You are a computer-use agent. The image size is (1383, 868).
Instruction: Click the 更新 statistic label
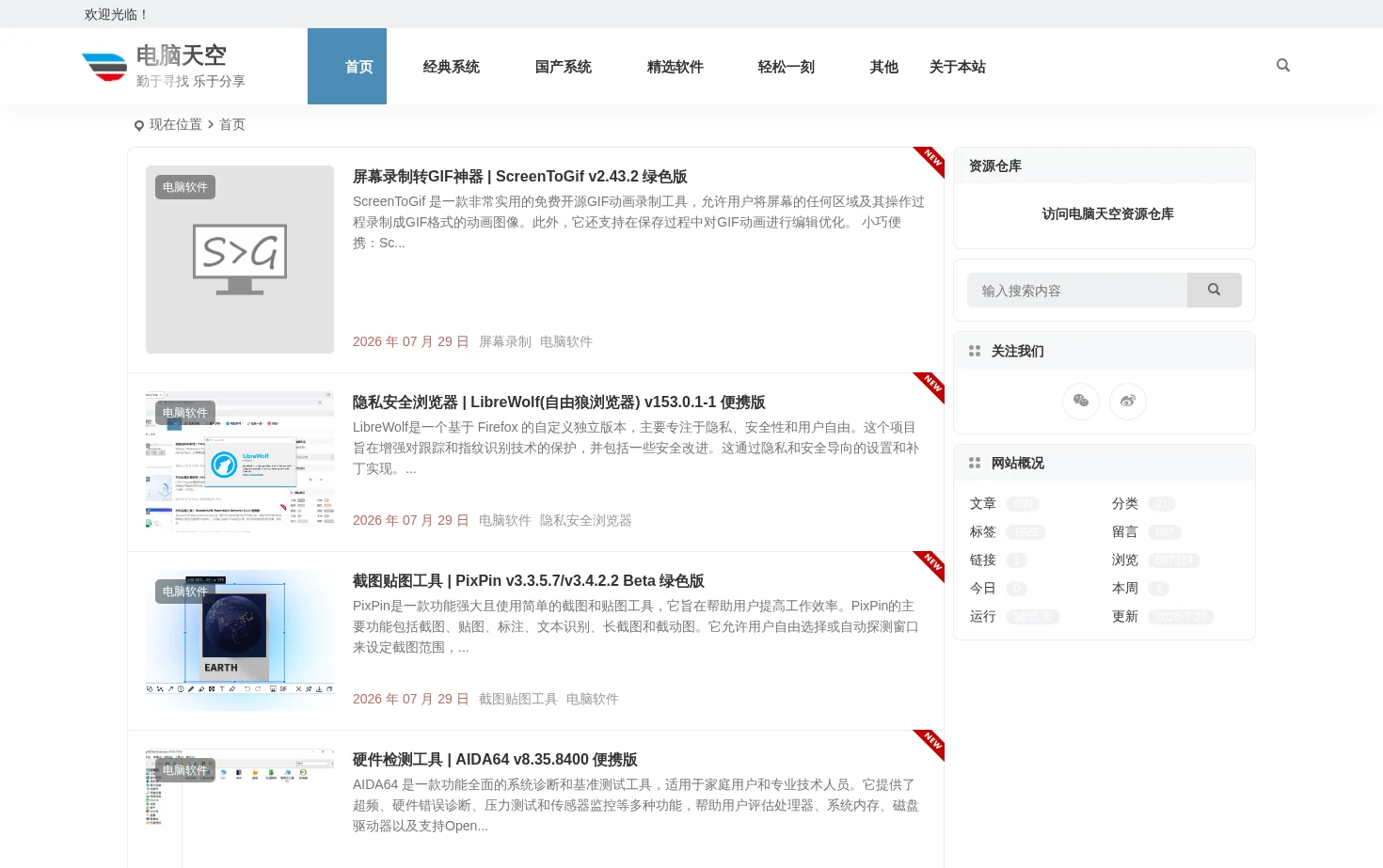1125,617
